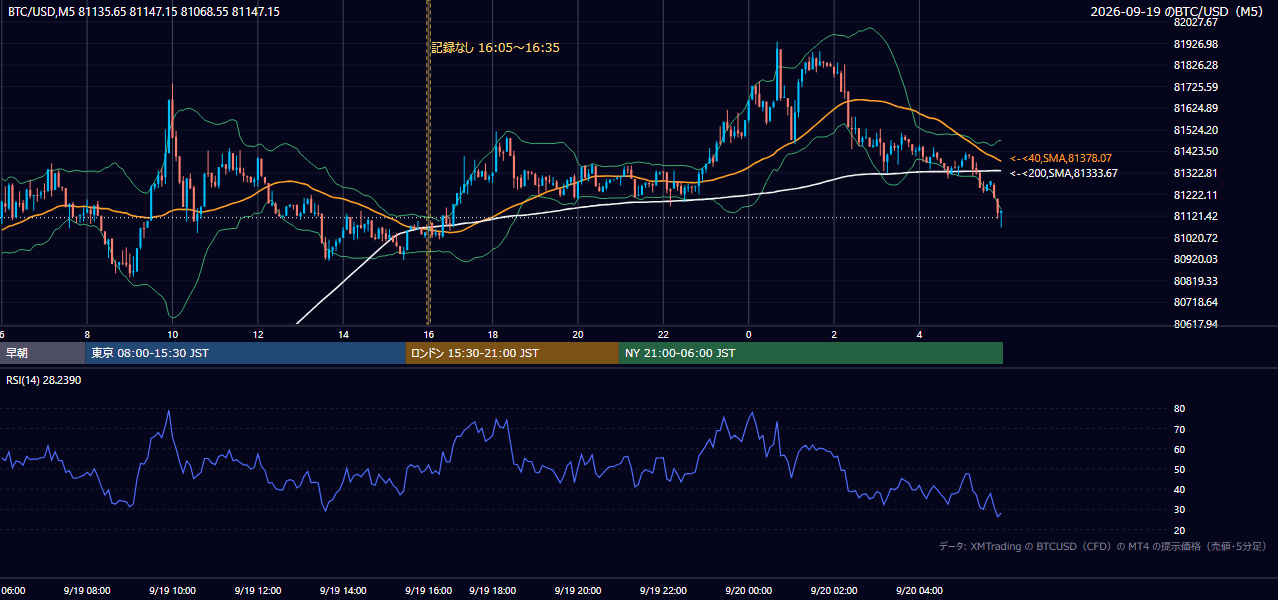Click the BTC/USD,M5 OHLC header text
This screenshot has height=600, width=1278.
(144, 12)
